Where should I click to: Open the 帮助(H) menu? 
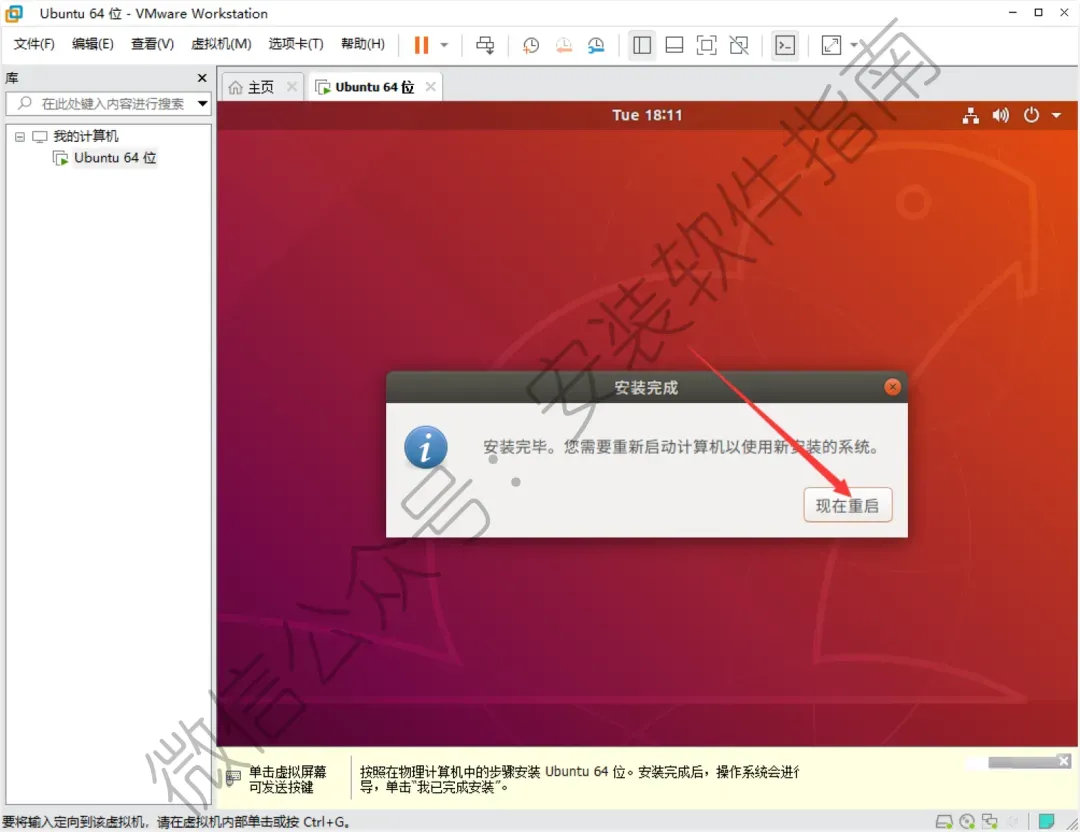(x=363, y=44)
